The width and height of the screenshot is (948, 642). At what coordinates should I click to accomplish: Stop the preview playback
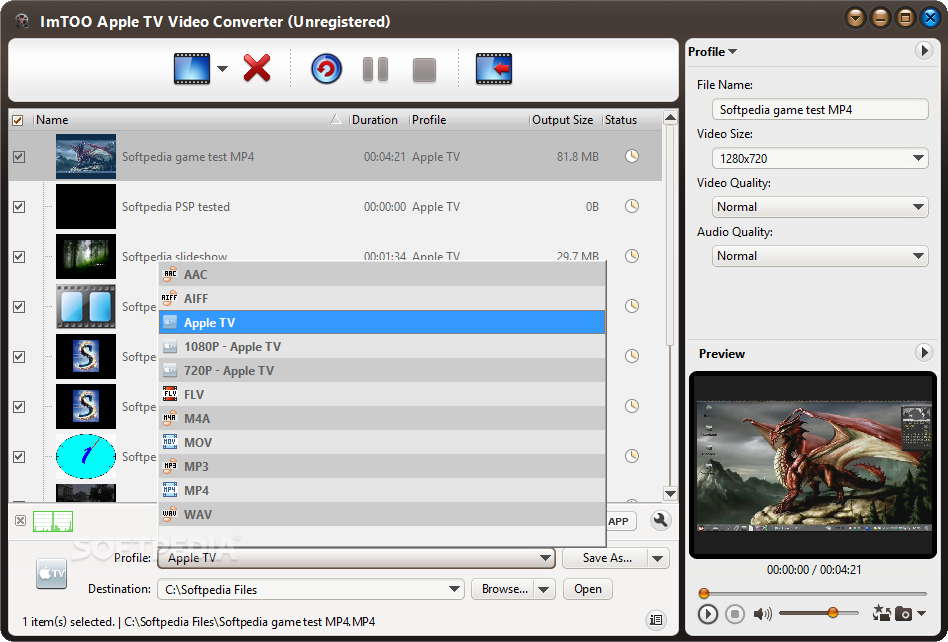[735, 614]
